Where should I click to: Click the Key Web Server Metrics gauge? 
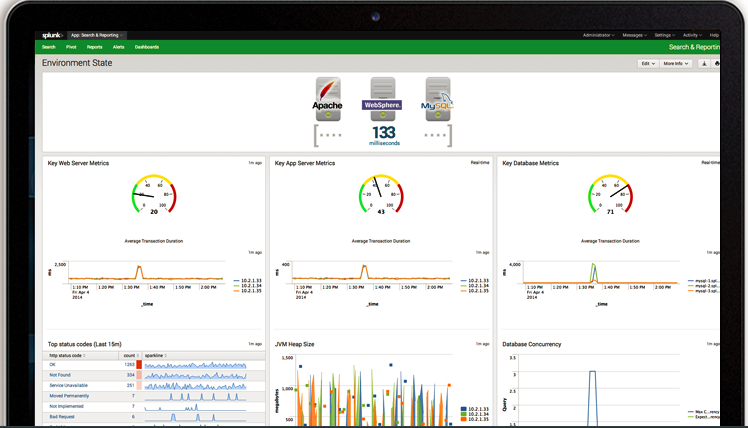(154, 194)
